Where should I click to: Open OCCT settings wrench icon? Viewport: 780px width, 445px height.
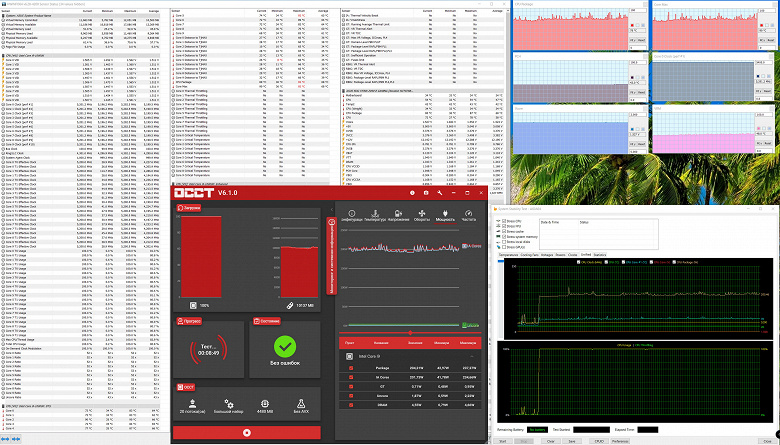tap(440, 193)
